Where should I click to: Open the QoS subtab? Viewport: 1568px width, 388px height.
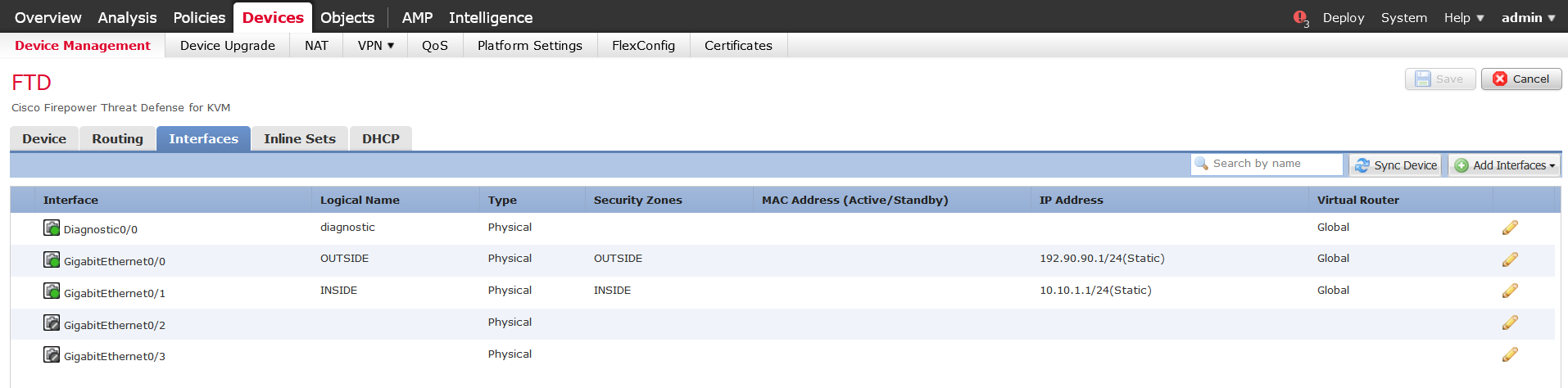click(435, 45)
